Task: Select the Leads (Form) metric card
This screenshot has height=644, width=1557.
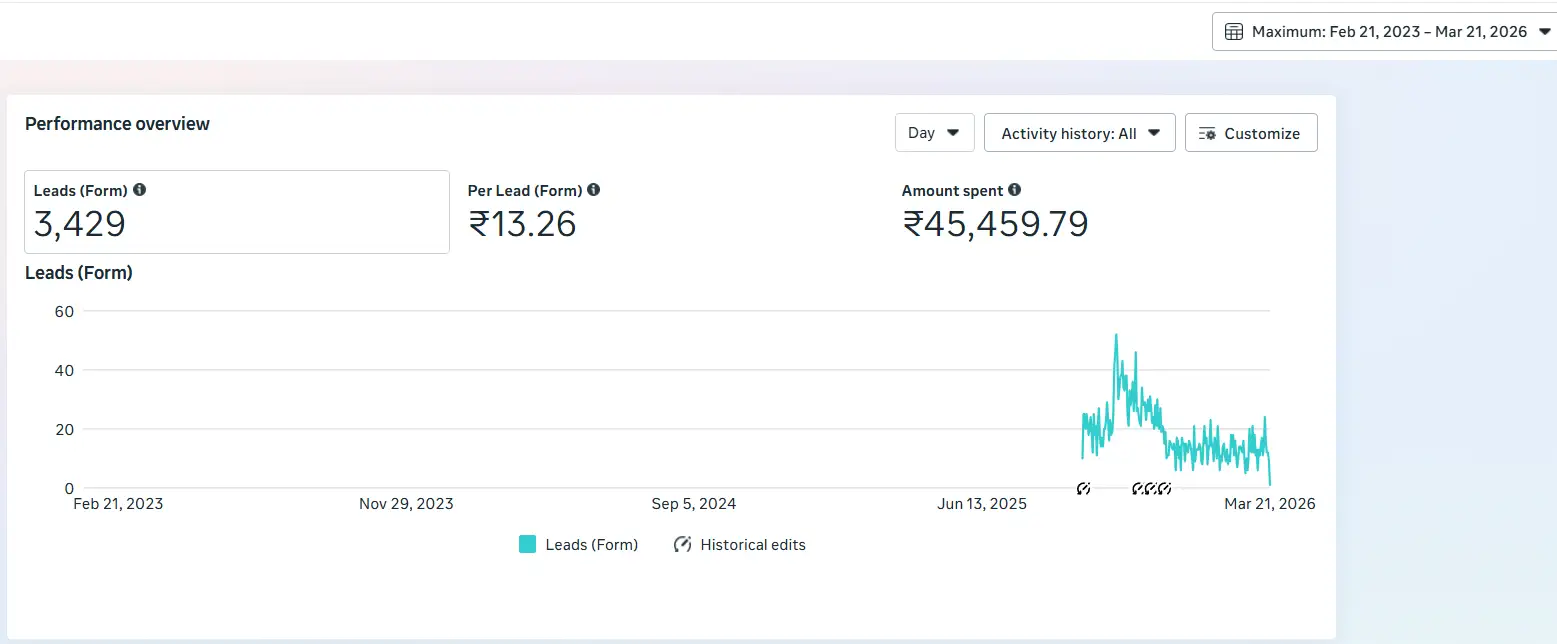Action: [237, 212]
